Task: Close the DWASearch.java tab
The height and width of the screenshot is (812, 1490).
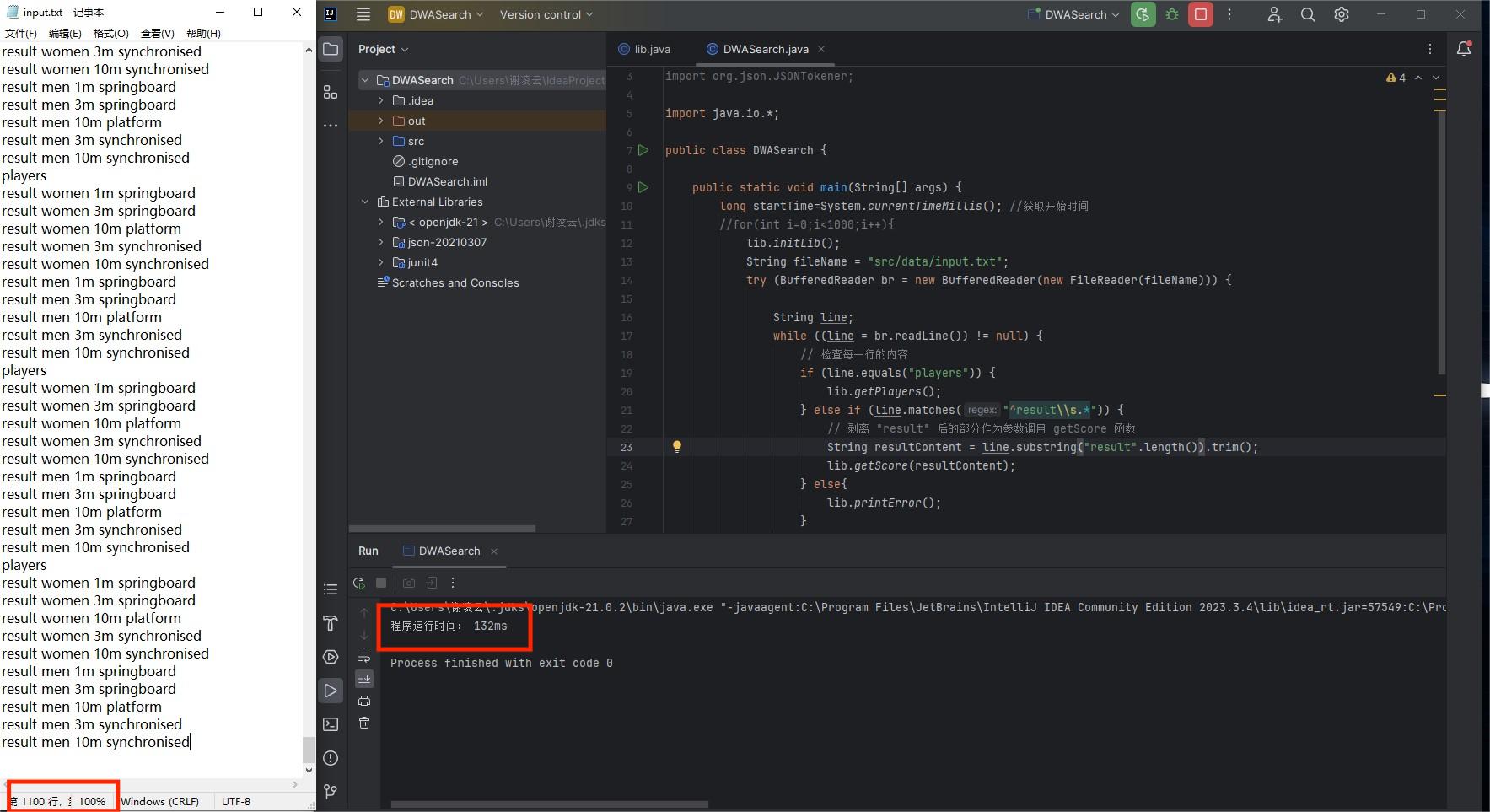Action: pyautogui.click(x=821, y=49)
